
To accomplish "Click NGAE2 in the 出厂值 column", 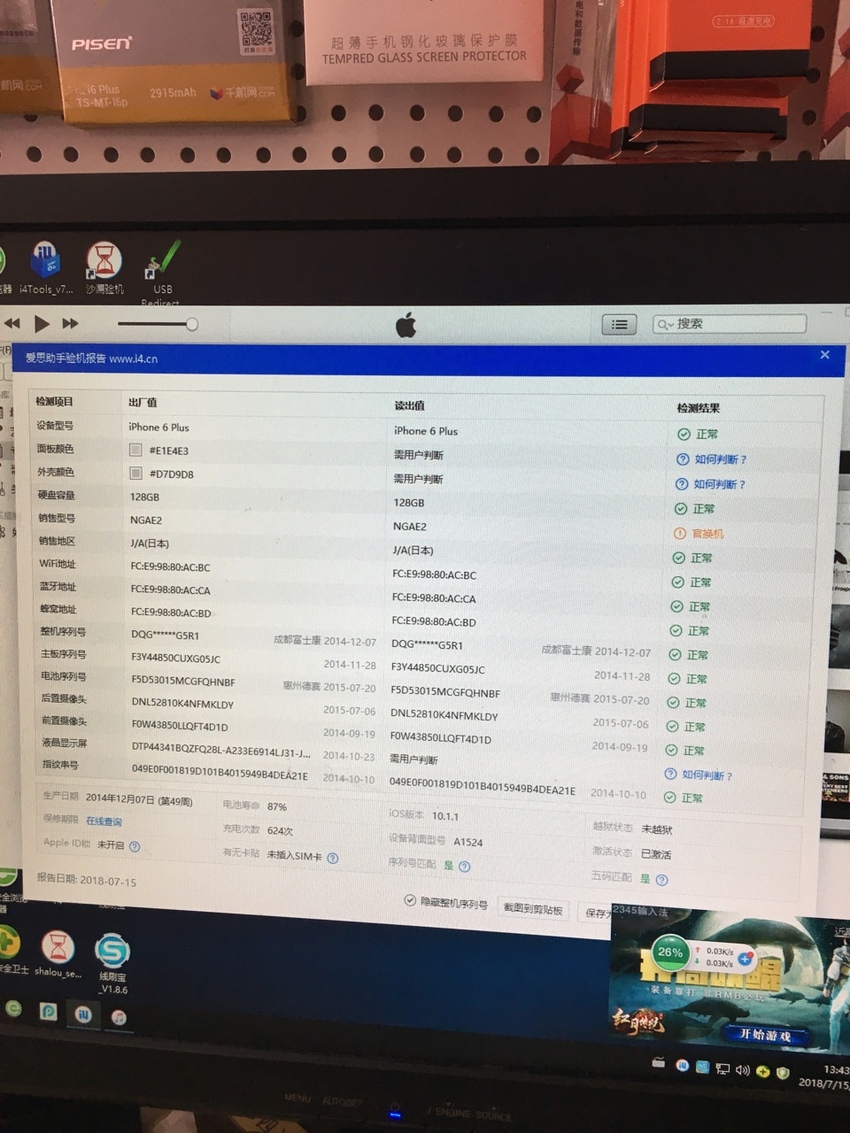I will (x=146, y=520).
